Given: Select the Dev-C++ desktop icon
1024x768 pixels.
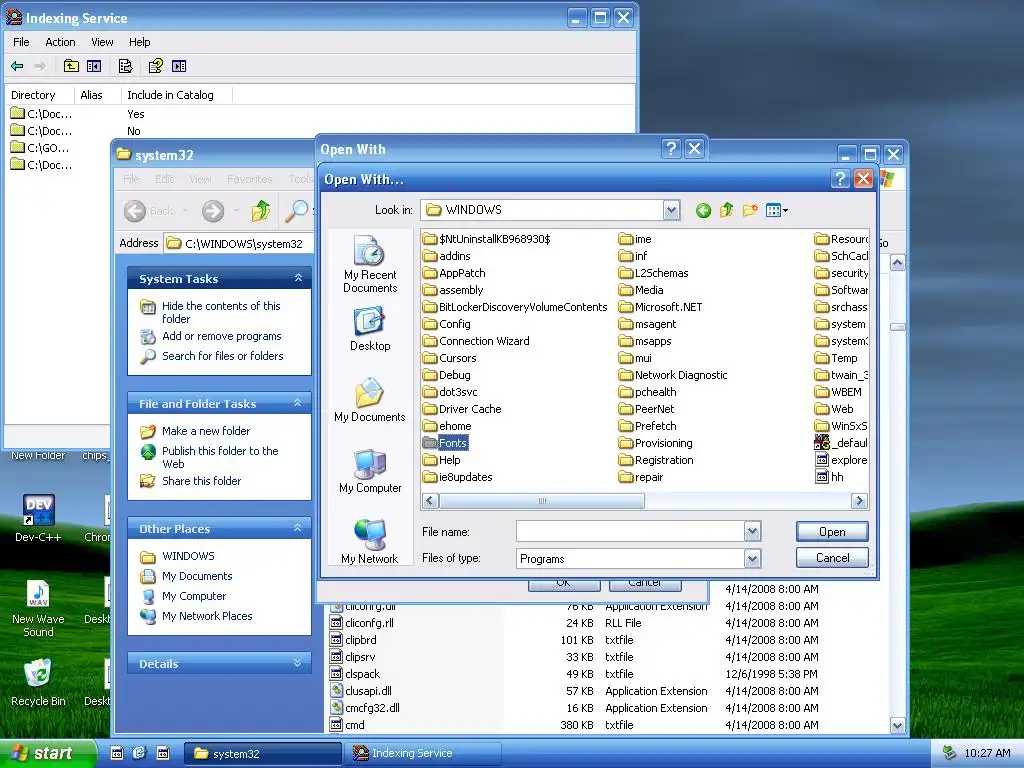Looking at the screenshot, I should 38,519.
